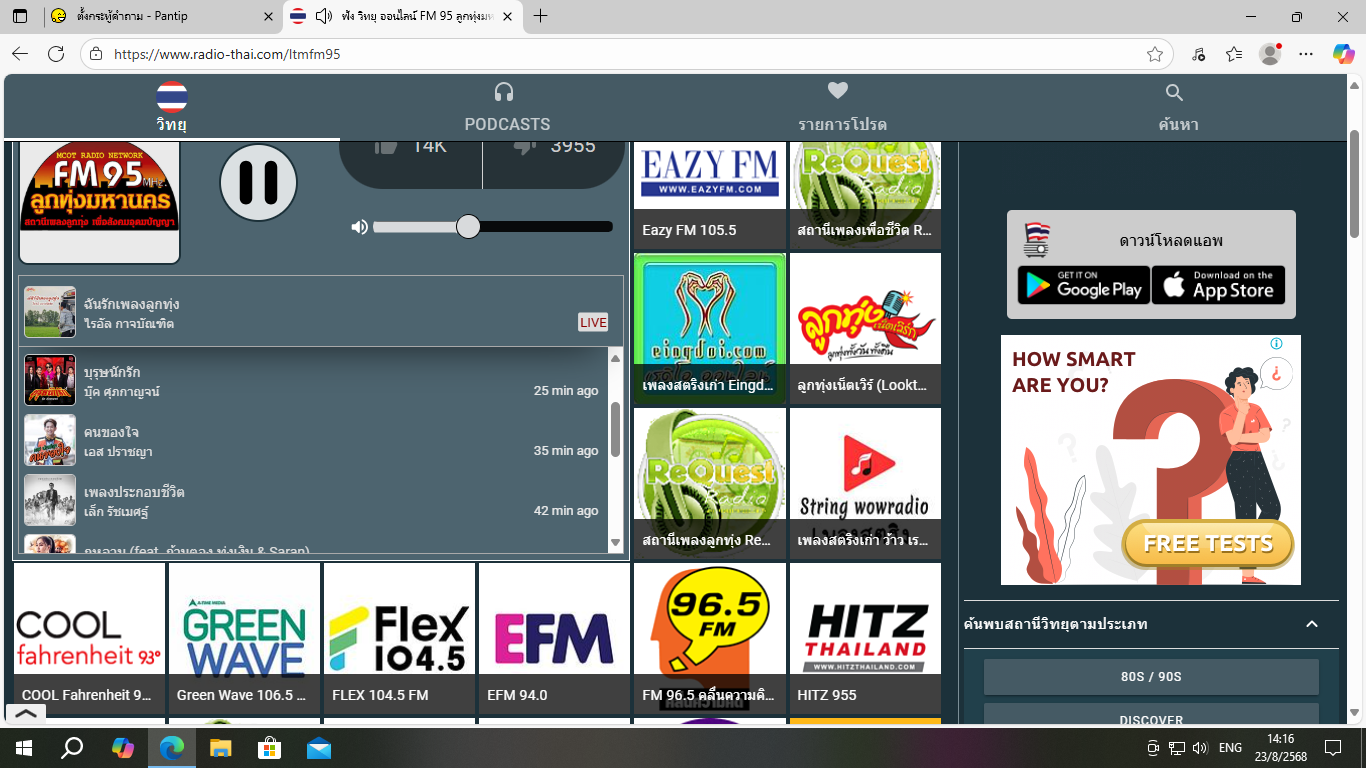Open Mail app from taskbar
This screenshot has height=768, width=1366.
(319, 747)
